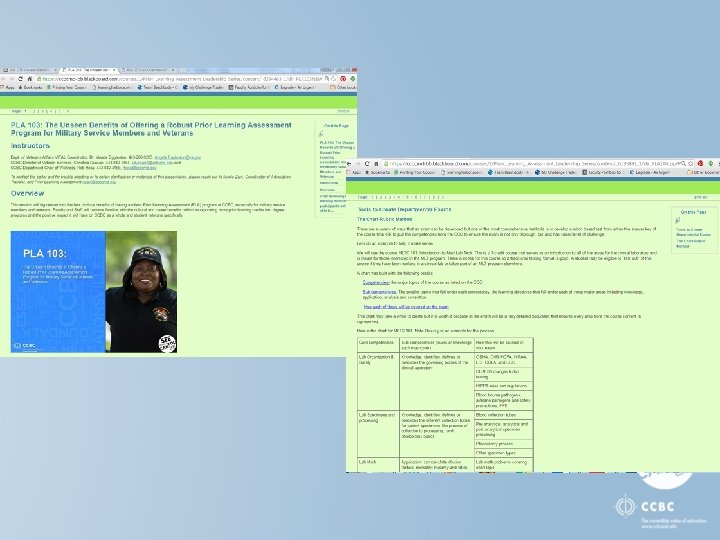Click the red extension icon in PLA 103 window toolbar
Image resolution: width=720 pixels, height=540 pixels.
click(343, 79)
